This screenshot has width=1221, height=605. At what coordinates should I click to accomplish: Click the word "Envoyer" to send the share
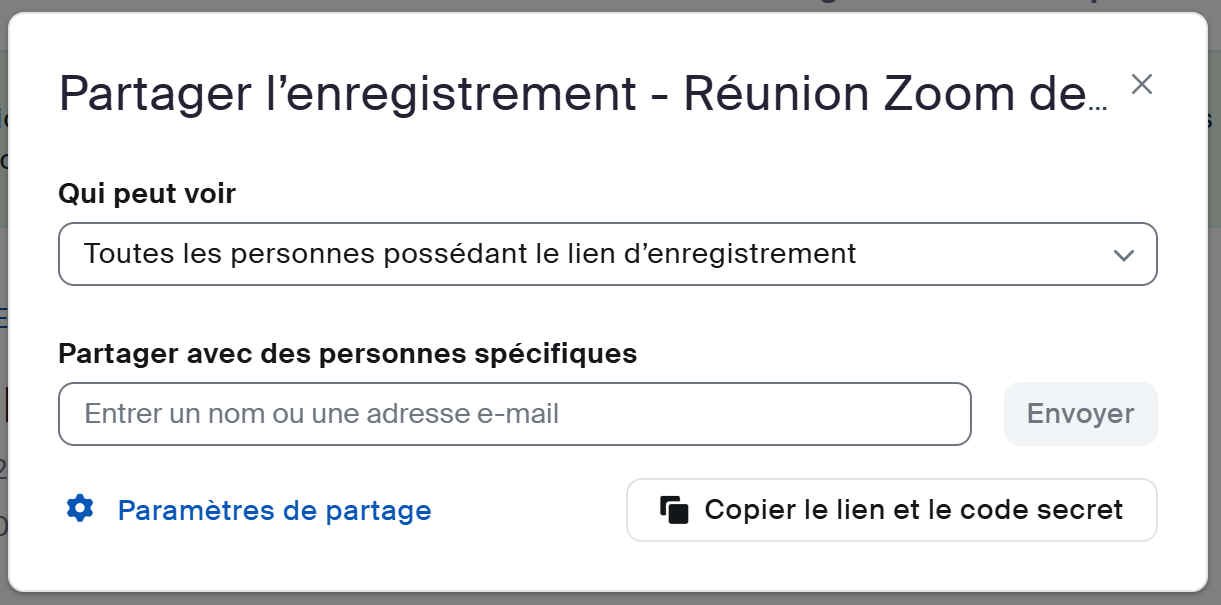pyautogui.click(x=1080, y=414)
